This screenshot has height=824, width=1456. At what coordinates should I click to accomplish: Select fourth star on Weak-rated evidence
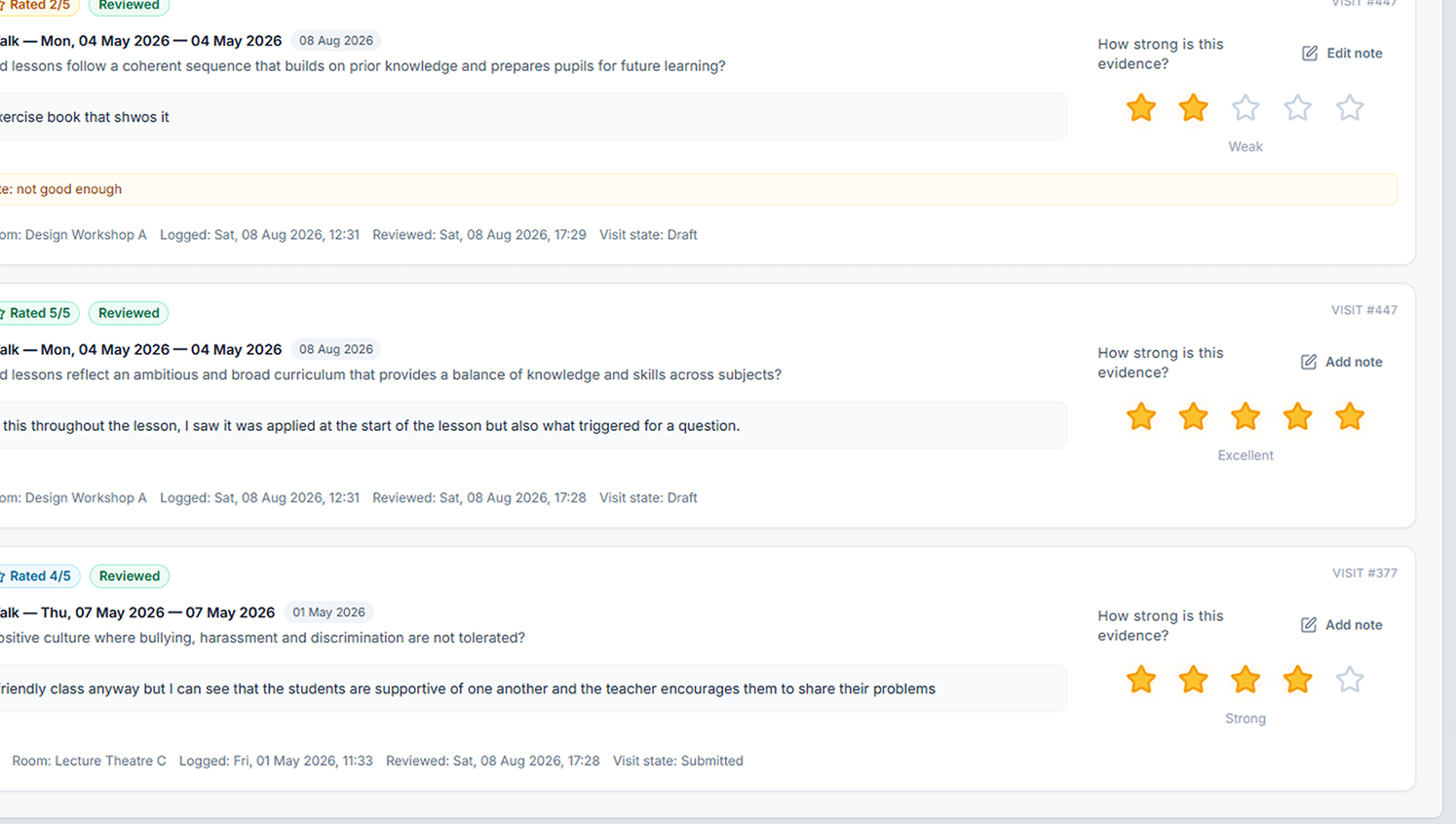tap(1297, 107)
